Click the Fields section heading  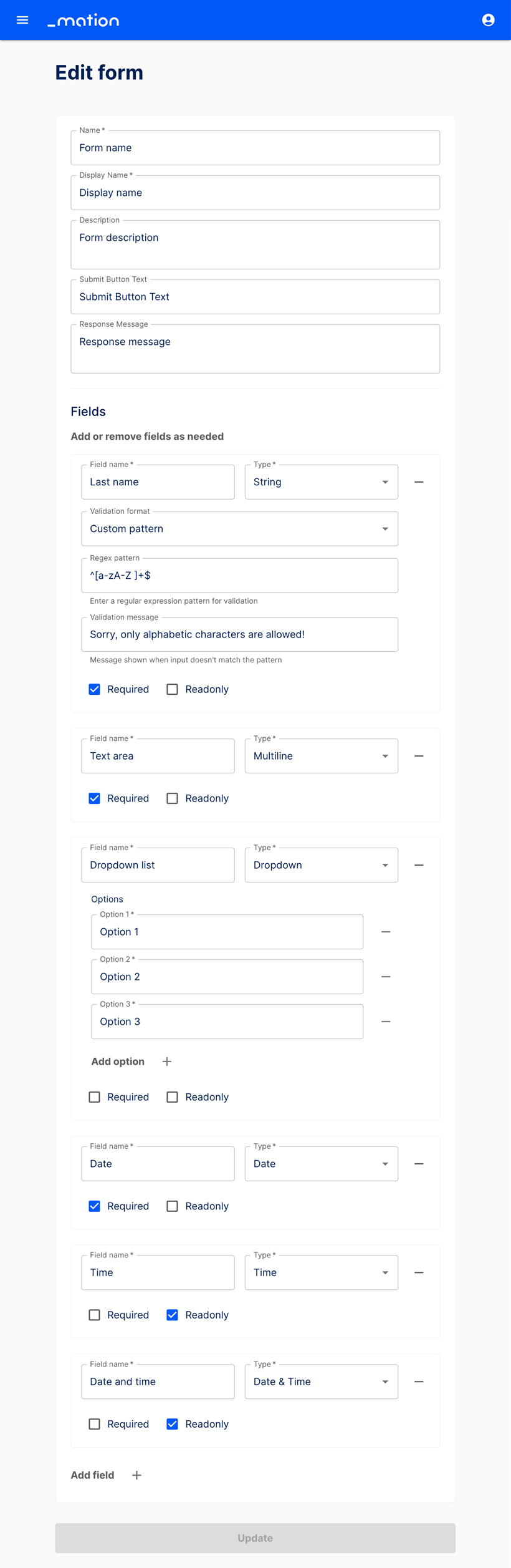[88, 412]
